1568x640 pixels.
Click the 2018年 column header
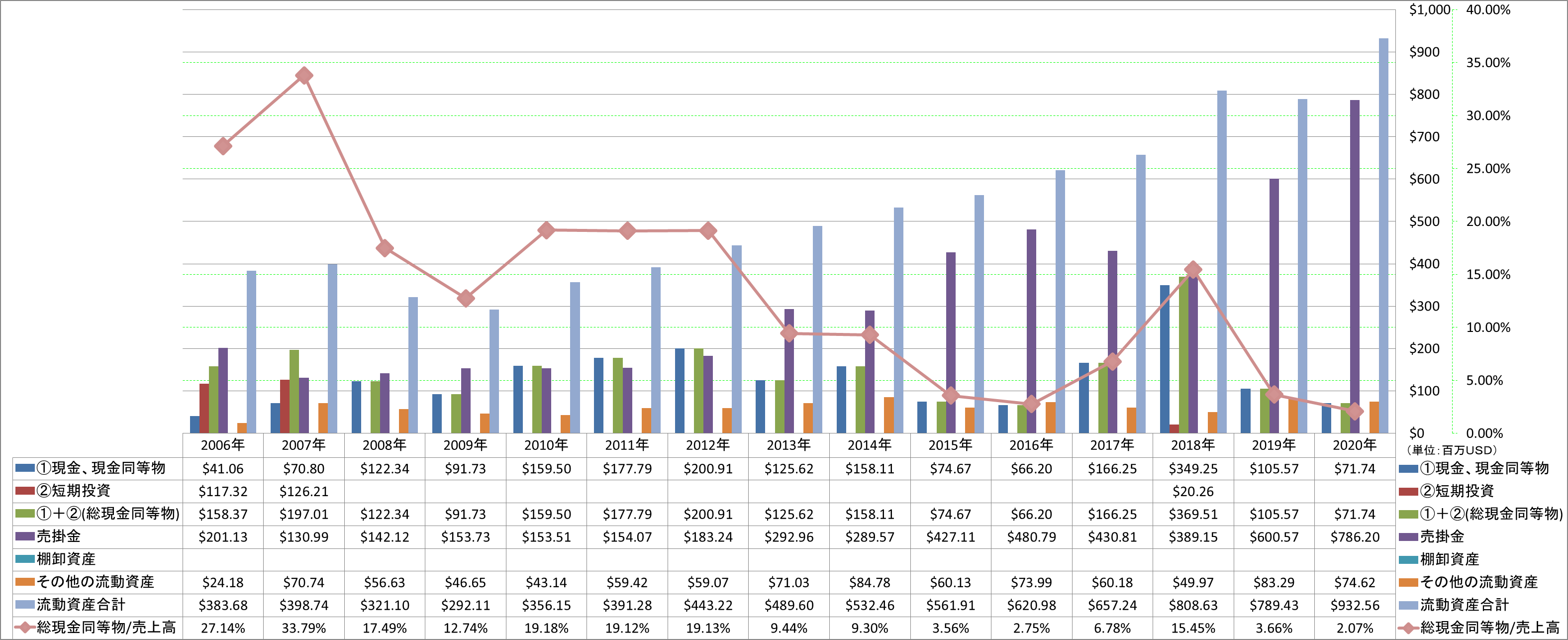[x=1193, y=445]
